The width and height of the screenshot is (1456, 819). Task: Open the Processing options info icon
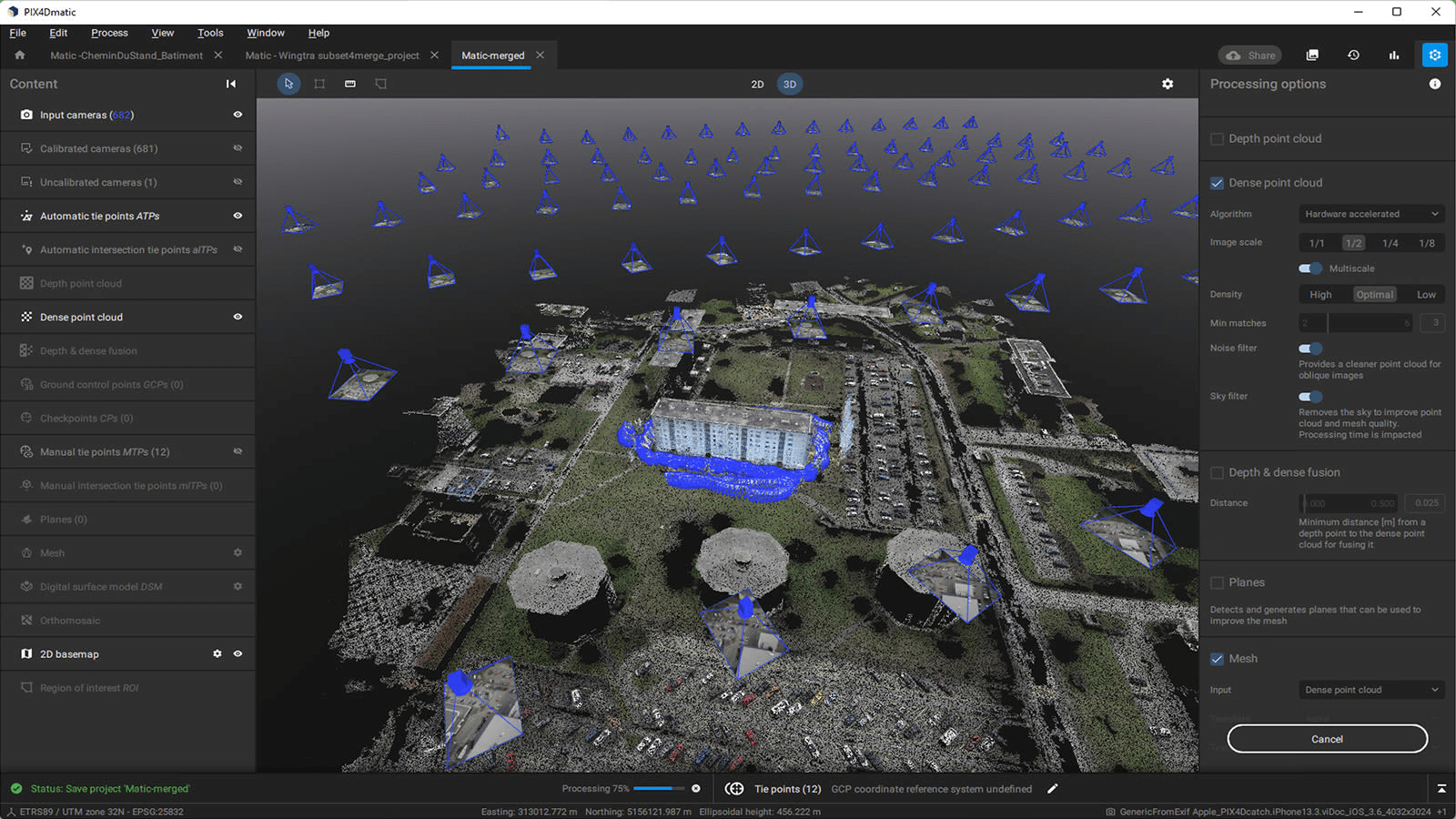point(1435,84)
